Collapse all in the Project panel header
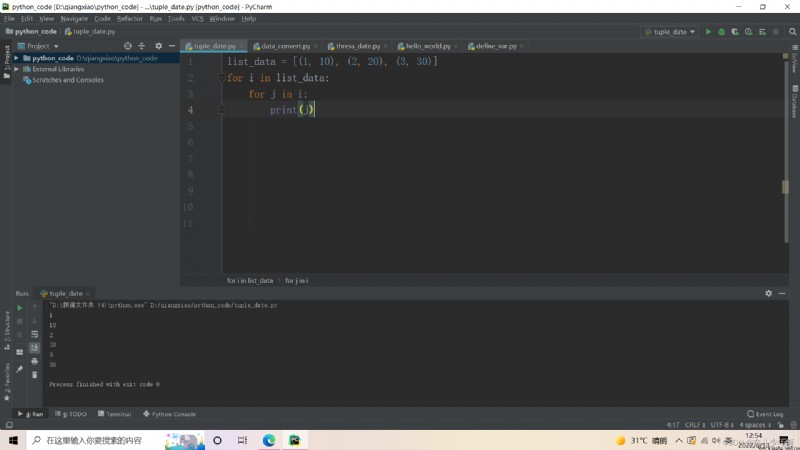Image resolution: width=800 pixels, height=450 pixels. [x=142, y=46]
